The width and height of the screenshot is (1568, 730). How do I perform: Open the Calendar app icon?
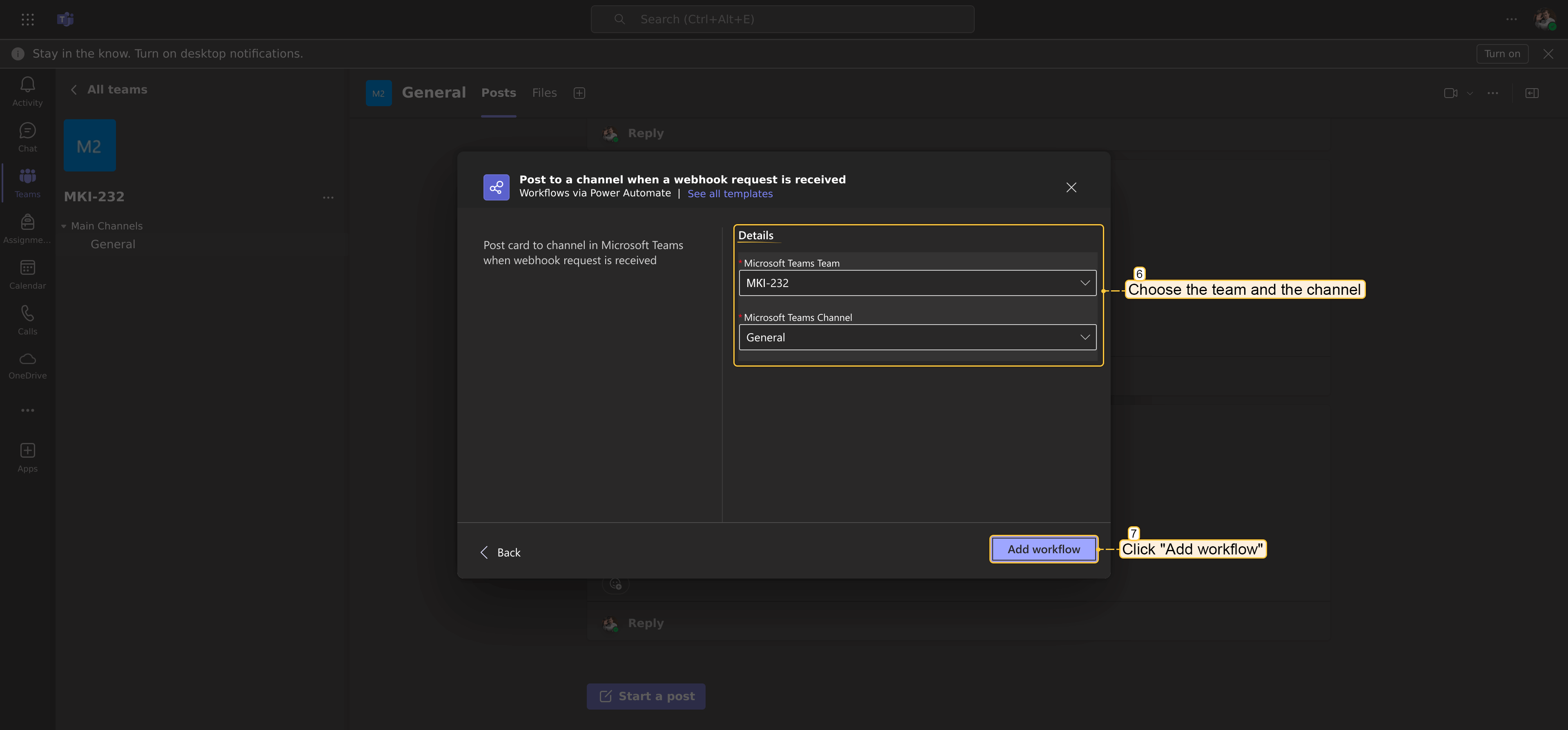point(27,274)
